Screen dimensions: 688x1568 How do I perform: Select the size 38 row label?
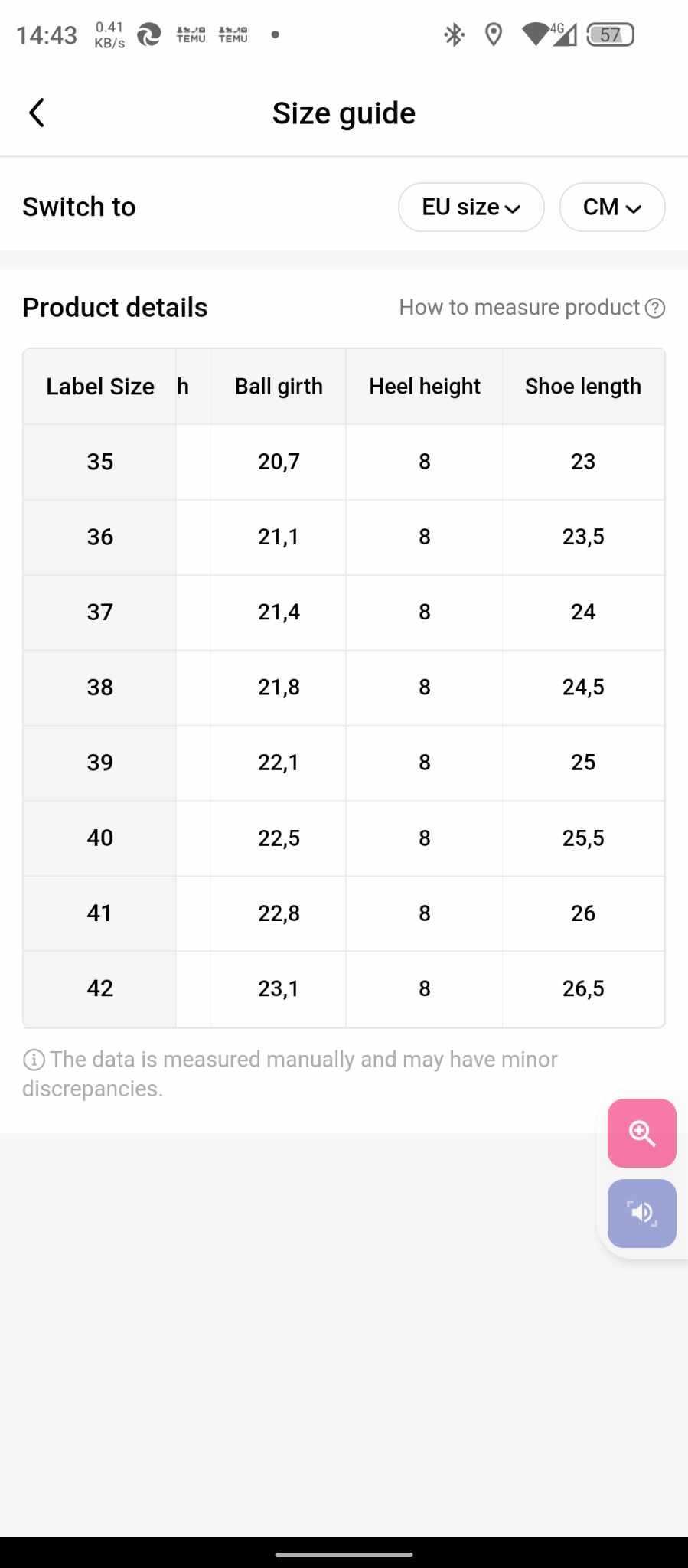tap(100, 688)
